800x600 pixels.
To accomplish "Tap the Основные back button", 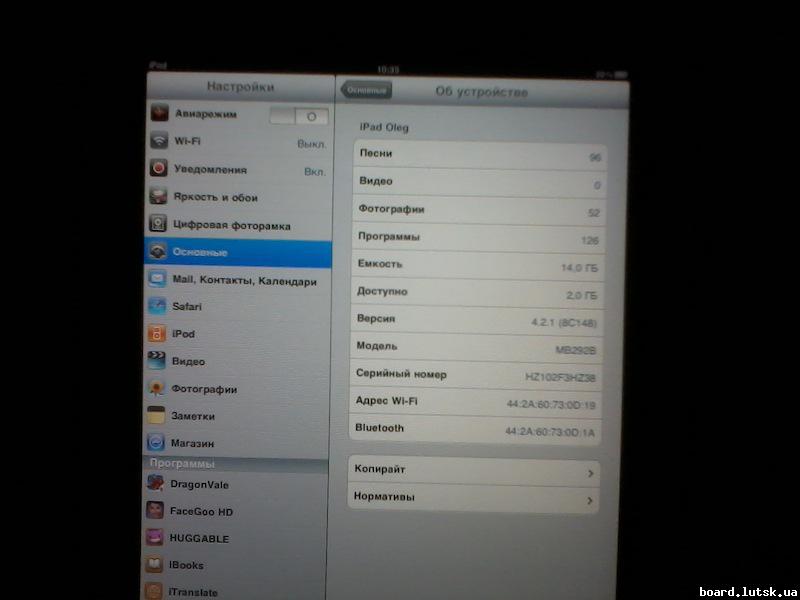I will coord(369,88).
